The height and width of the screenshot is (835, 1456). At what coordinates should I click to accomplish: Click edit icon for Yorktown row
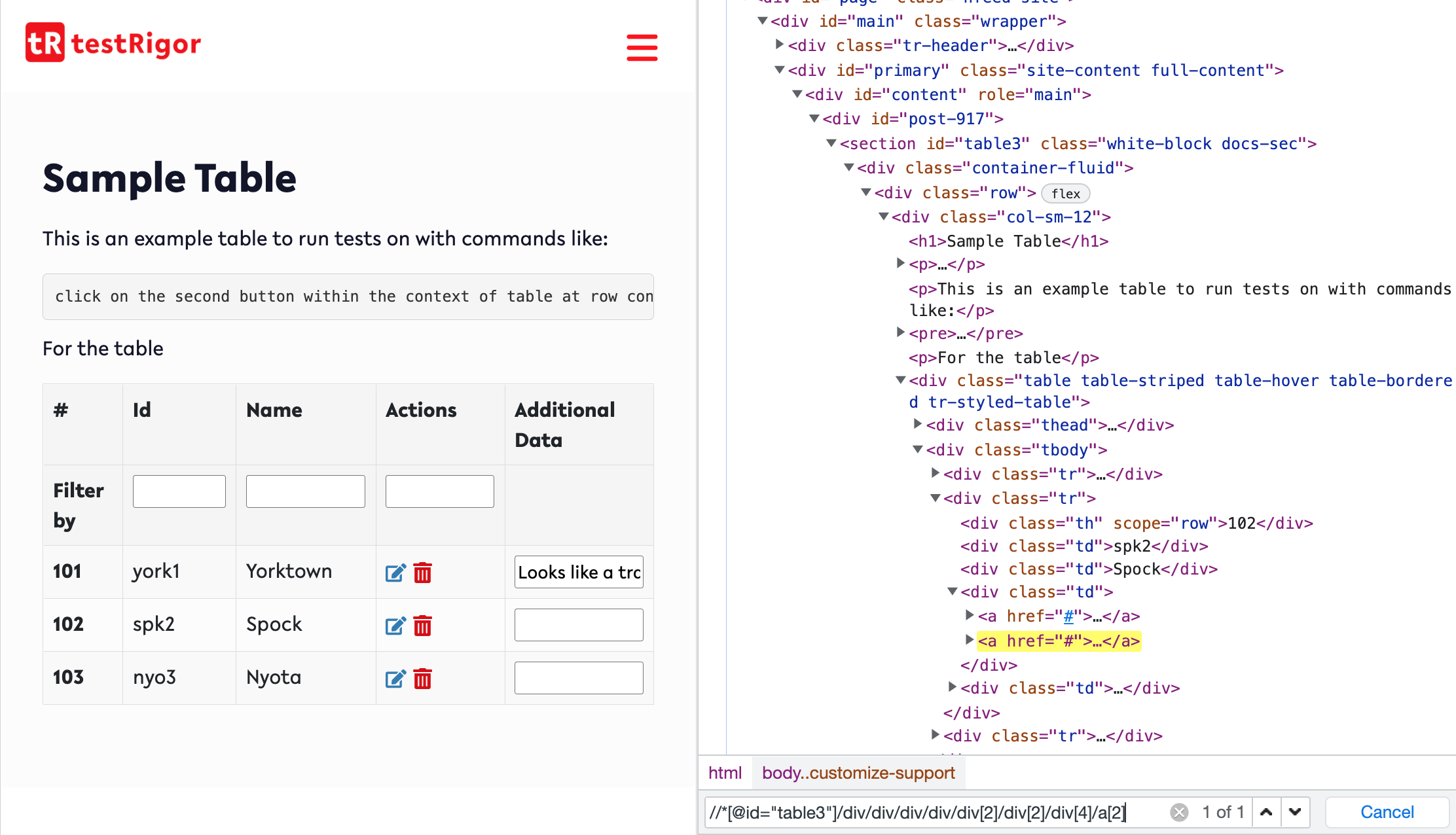click(x=395, y=573)
